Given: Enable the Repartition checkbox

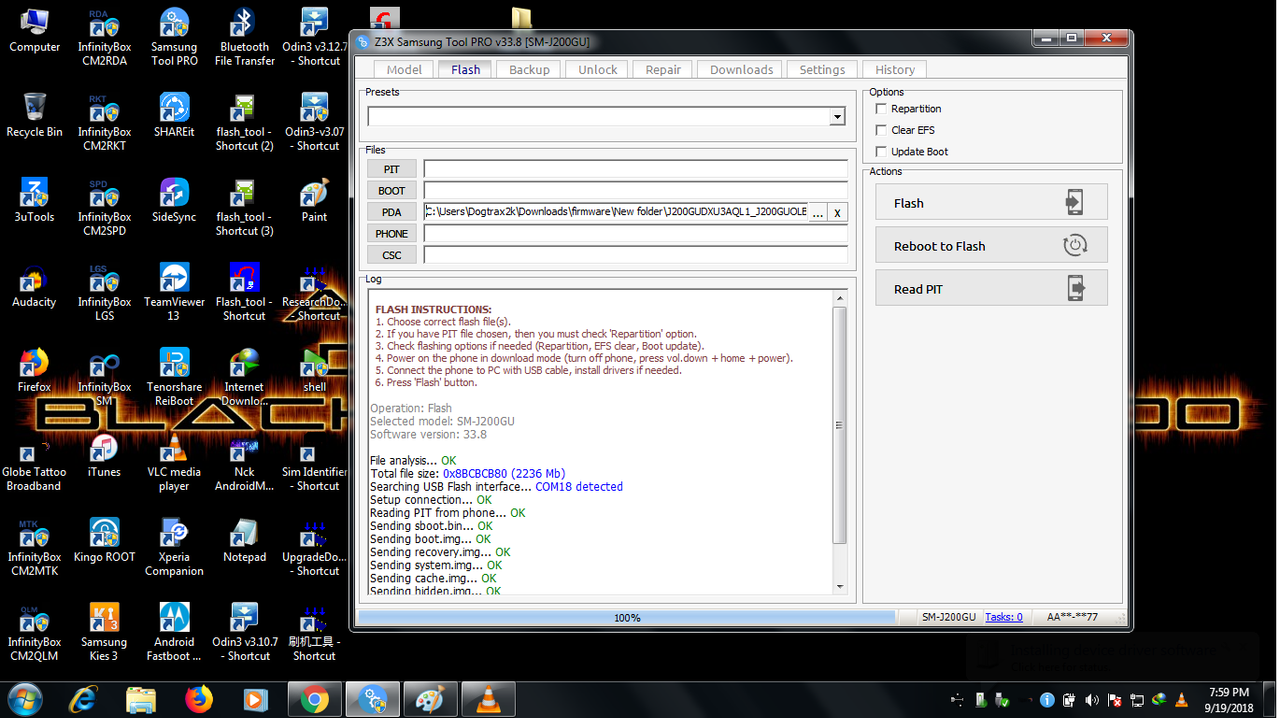Looking at the screenshot, I should (881, 108).
